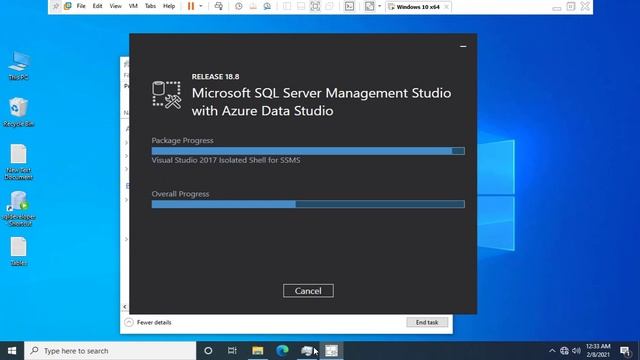
Task: Open the File menu in VMware
Action: pyautogui.click(x=81, y=6)
